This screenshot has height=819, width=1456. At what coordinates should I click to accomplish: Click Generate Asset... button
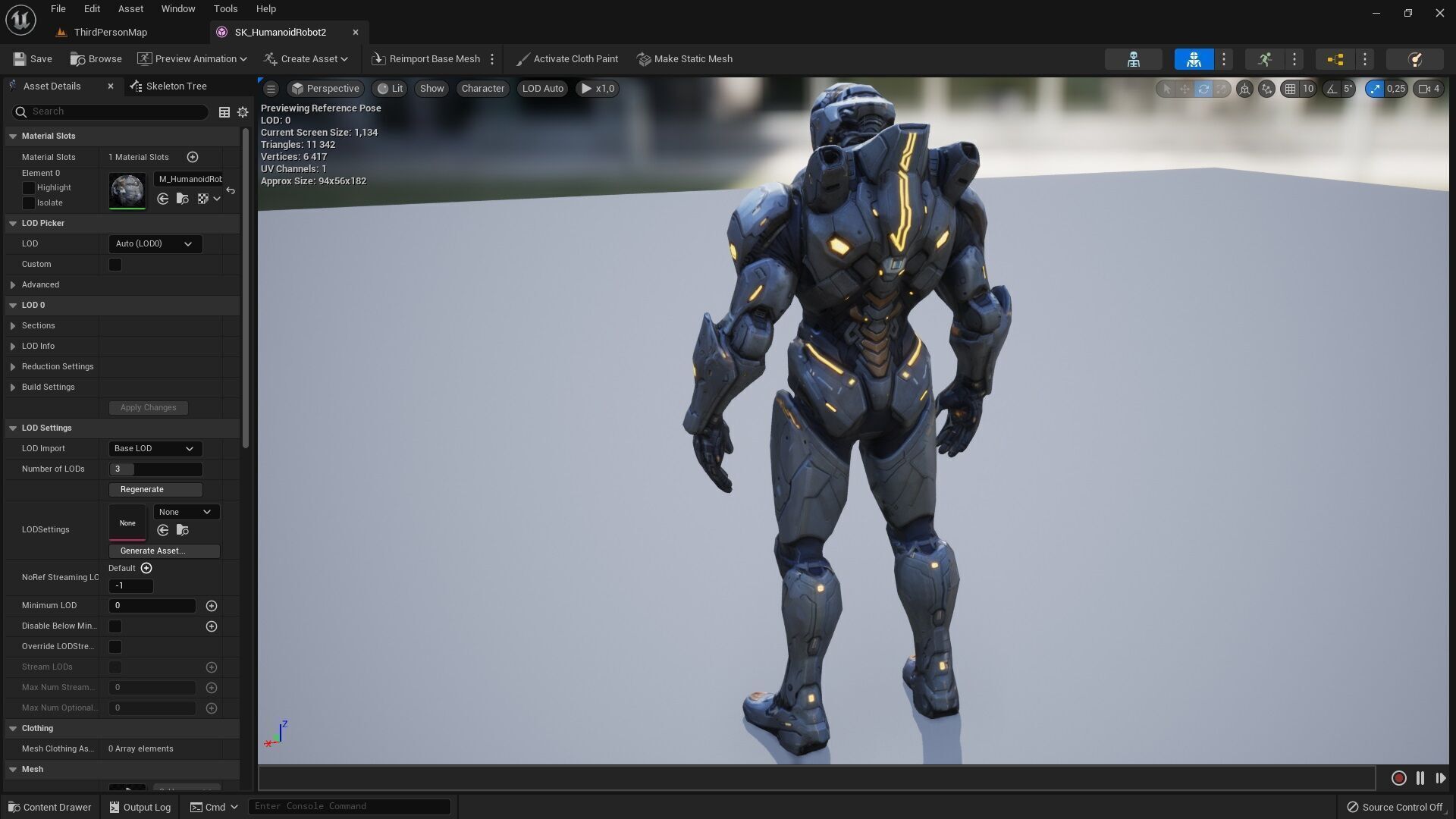pos(165,551)
